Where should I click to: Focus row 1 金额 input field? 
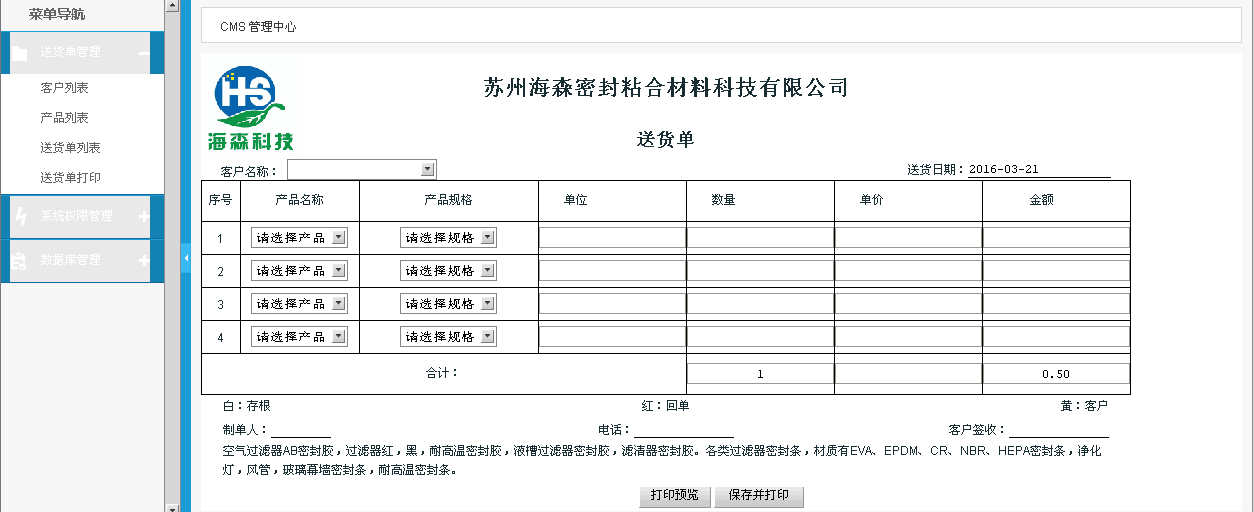(1056, 238)
